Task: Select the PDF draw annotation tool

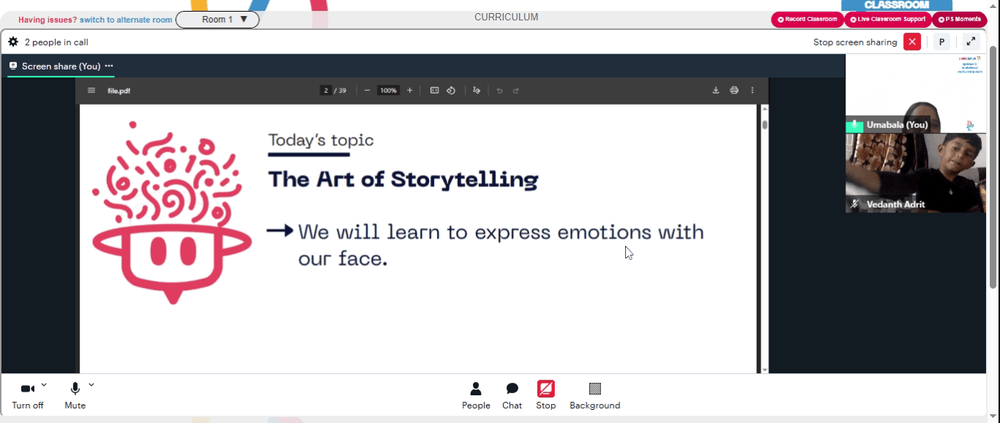Action: point(476,91)
